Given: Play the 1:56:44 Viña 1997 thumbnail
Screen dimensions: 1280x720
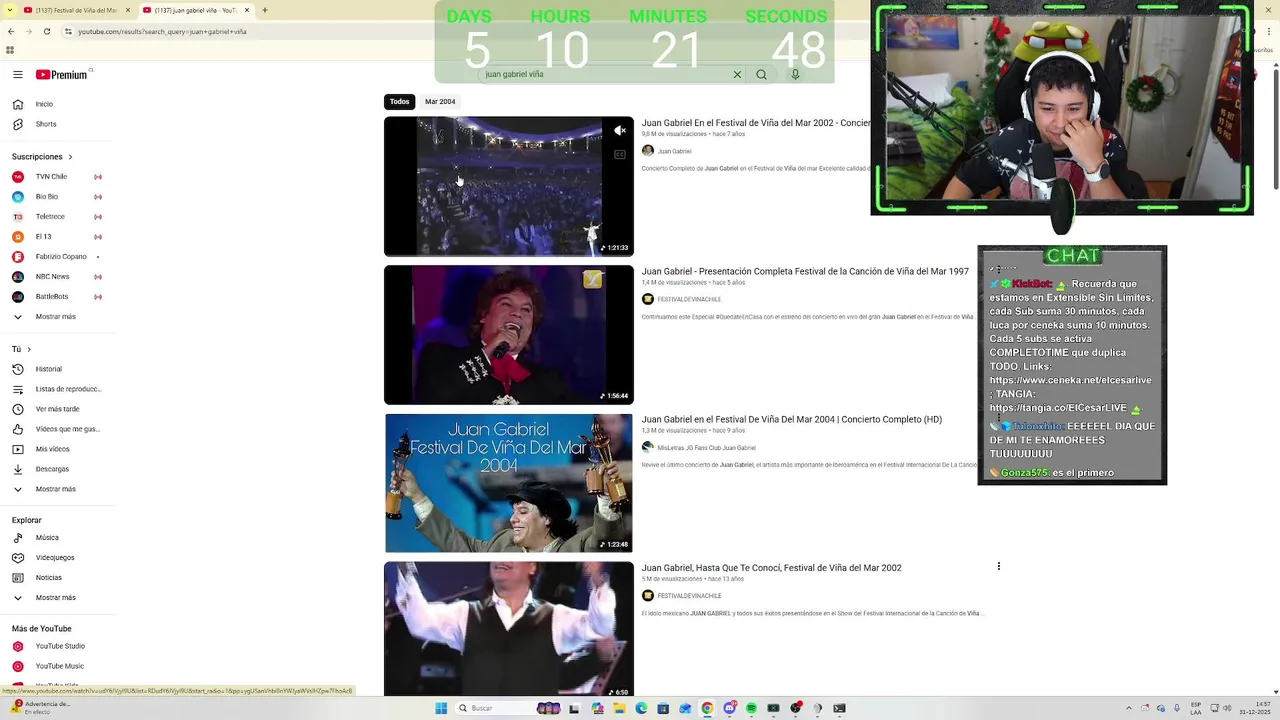Looking at the screenshot, I should [509, 335].
